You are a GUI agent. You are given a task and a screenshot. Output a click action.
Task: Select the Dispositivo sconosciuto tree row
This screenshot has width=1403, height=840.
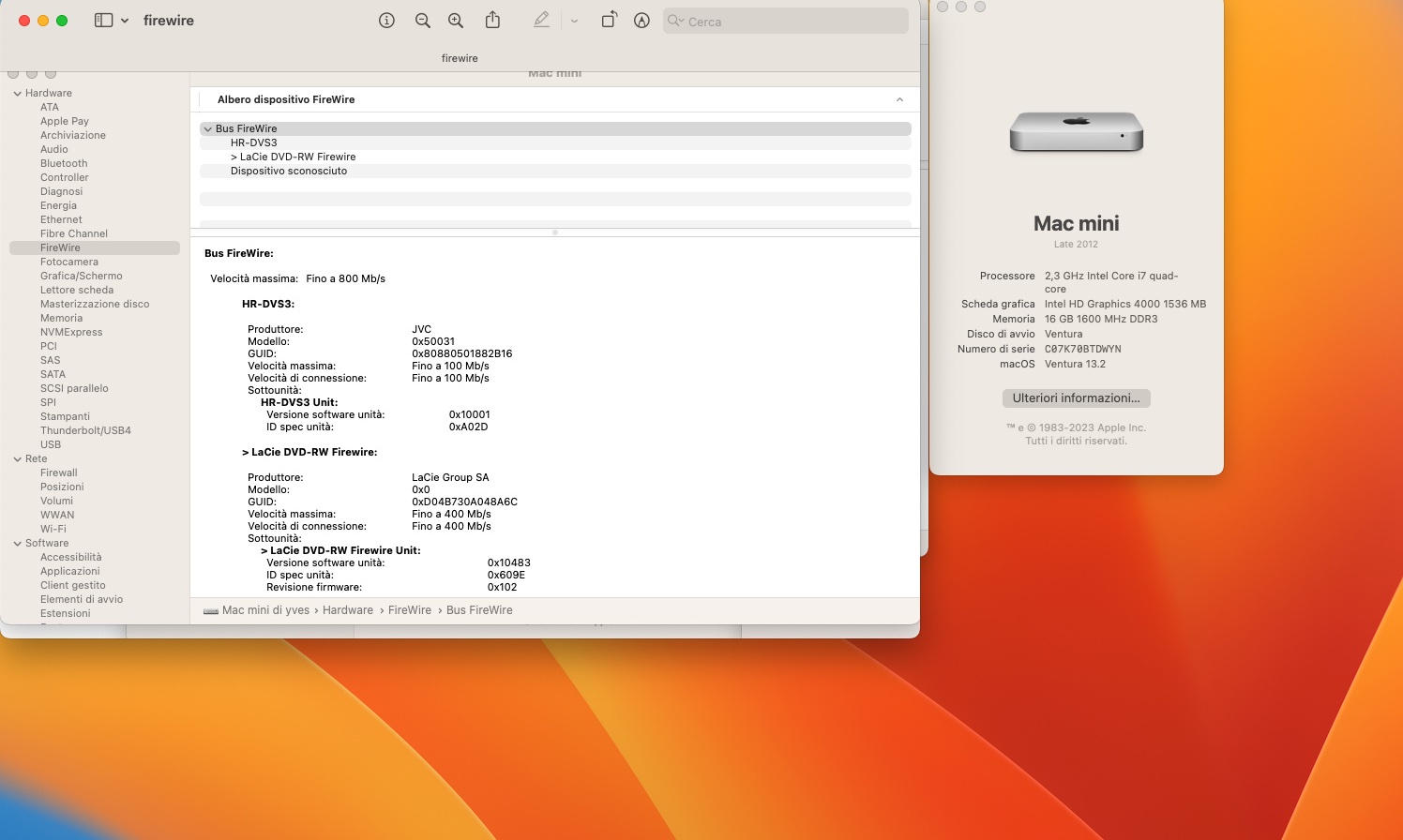555,172
